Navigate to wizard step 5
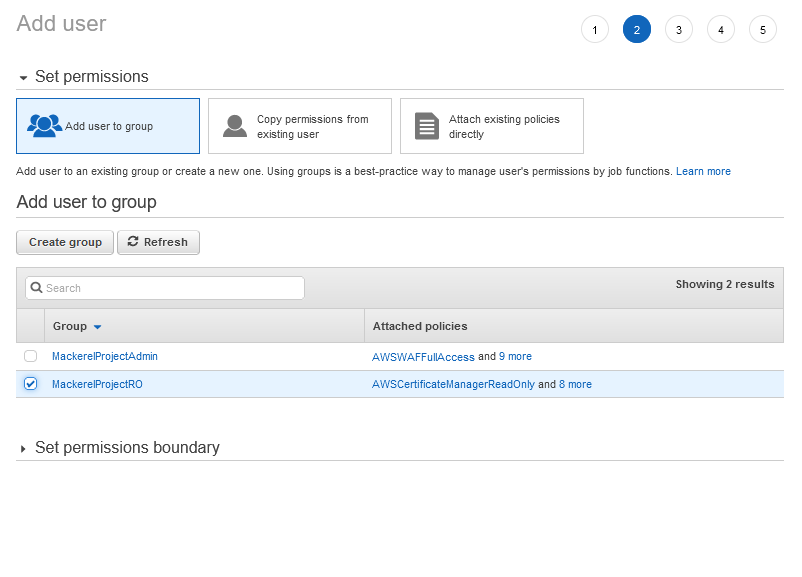Viewport: 802px width, 577px height. [763, 30]
